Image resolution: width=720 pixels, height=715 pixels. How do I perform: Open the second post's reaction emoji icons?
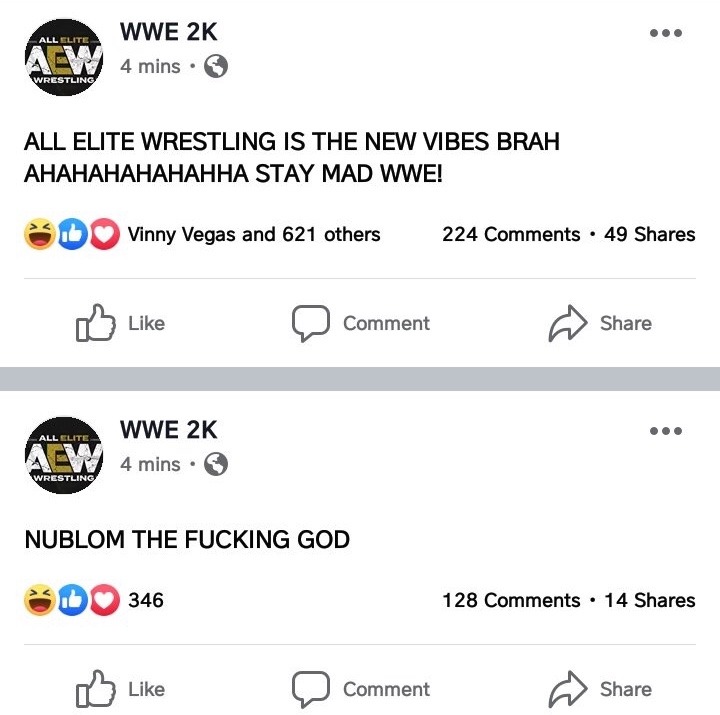pos(71,601)
